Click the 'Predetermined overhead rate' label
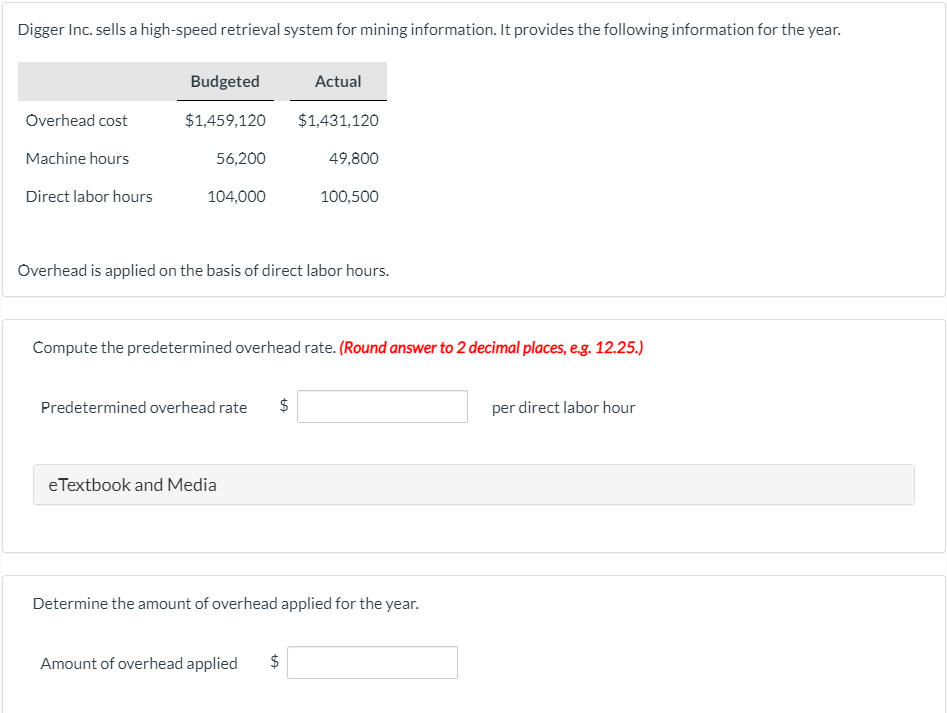947x713 pixels. coord(144,408)
